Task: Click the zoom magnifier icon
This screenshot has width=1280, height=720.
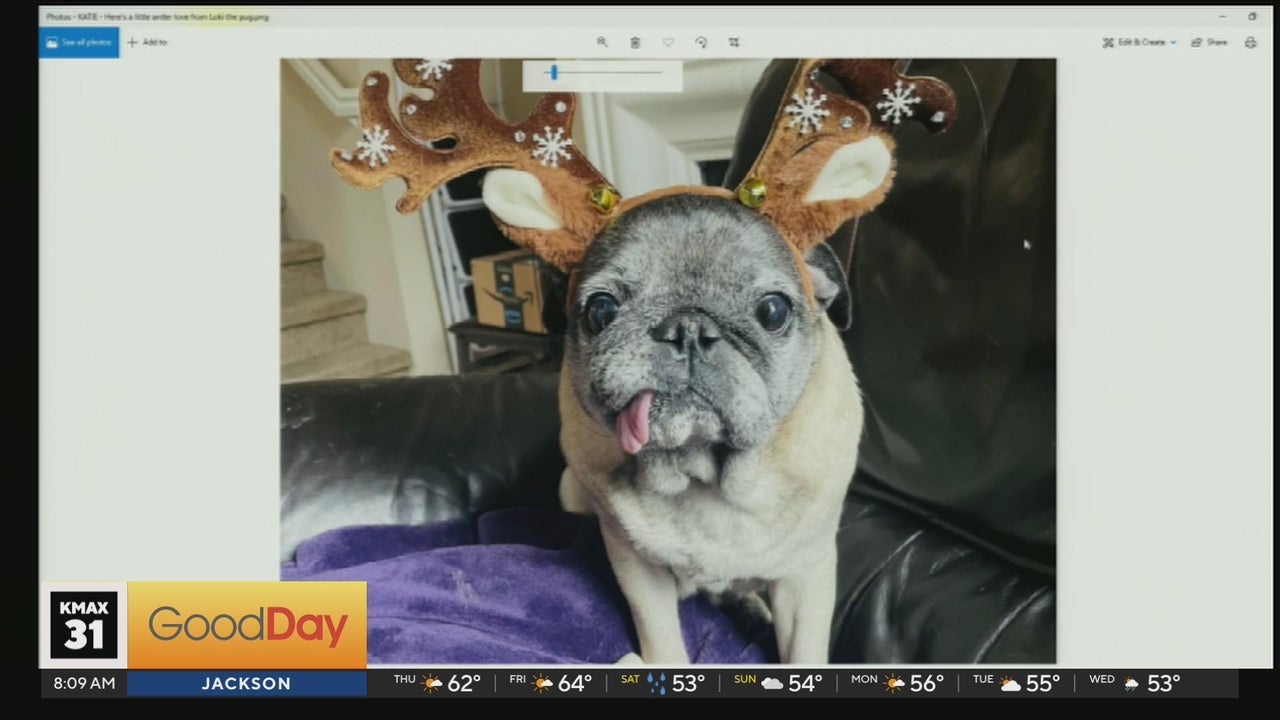Action: tap(602, 42)
